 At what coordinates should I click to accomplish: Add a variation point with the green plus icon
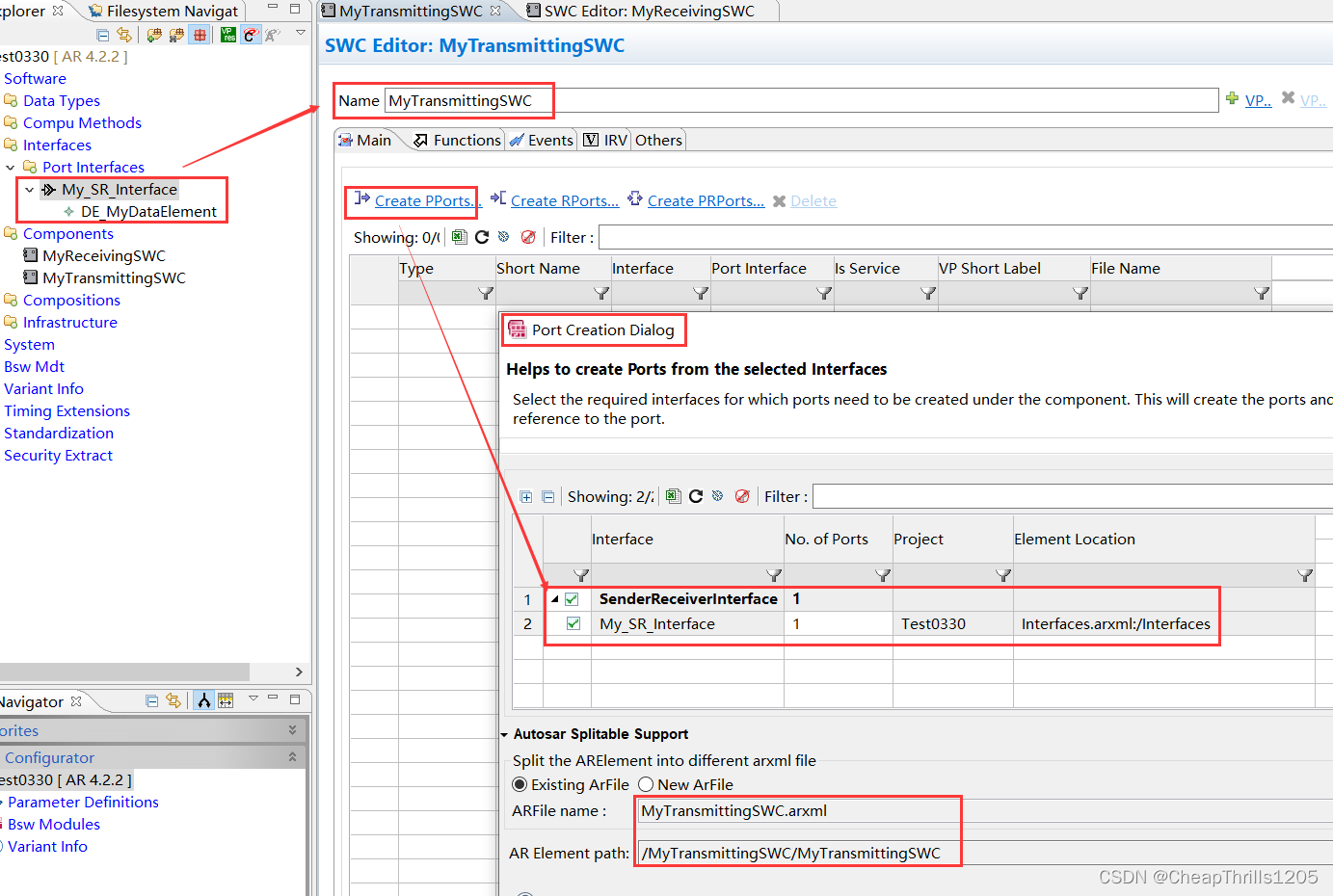[x=1232, y=99]
